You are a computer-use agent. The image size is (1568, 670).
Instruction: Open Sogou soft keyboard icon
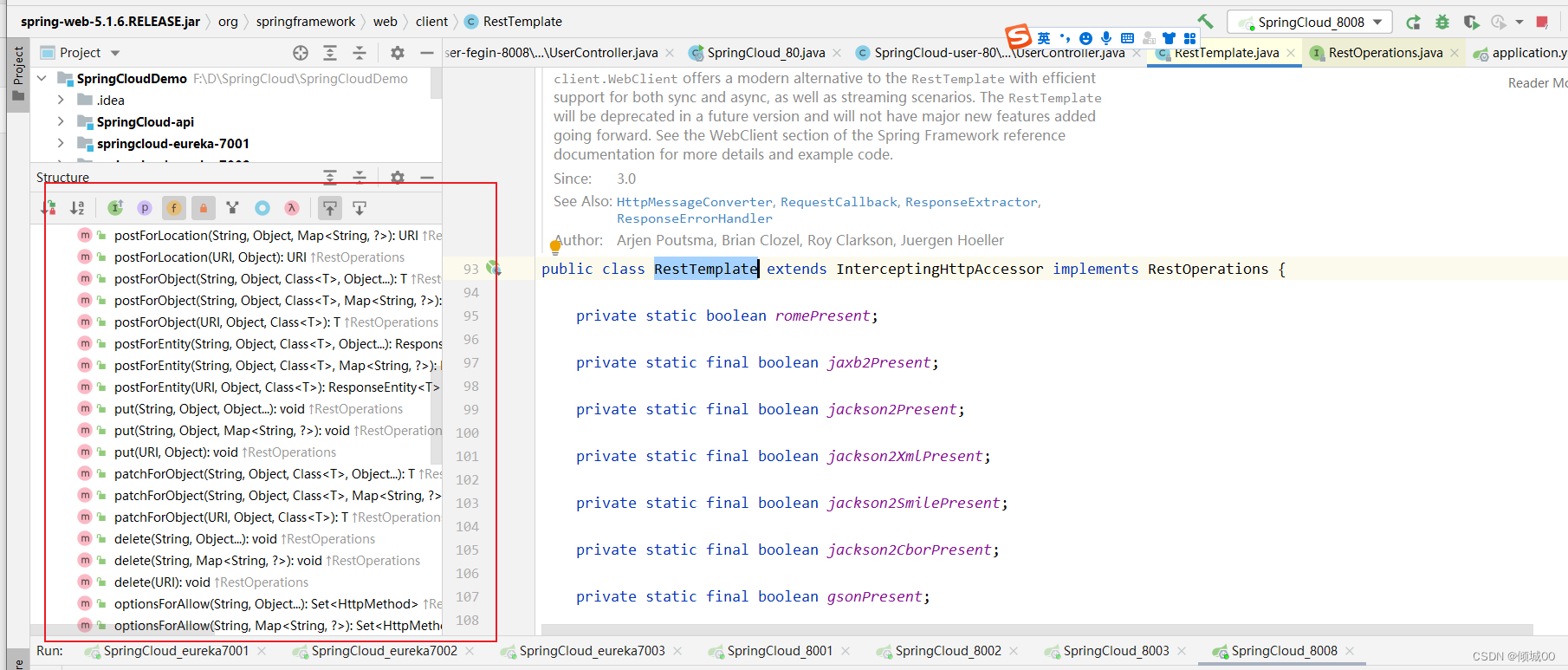[1127, 38]
